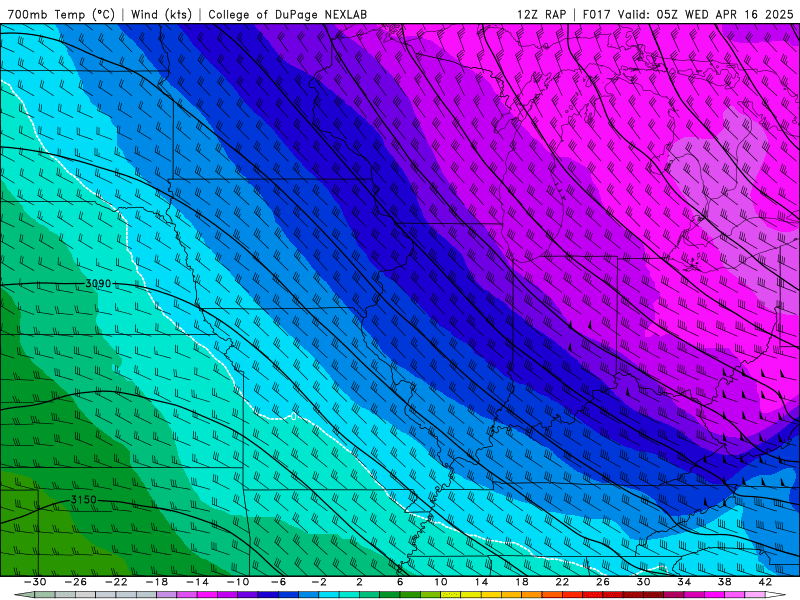The image size is (800, 600).
Task: Click the '18' colorbar scale label
Action: 521,582
